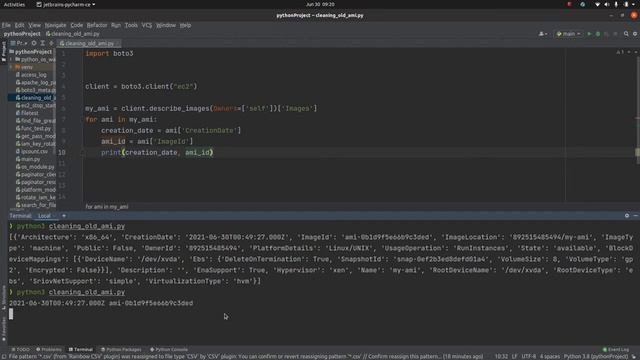Open the Navigate menu
The width and height of the screenshot is (640, 360).
tap(56, 25)
